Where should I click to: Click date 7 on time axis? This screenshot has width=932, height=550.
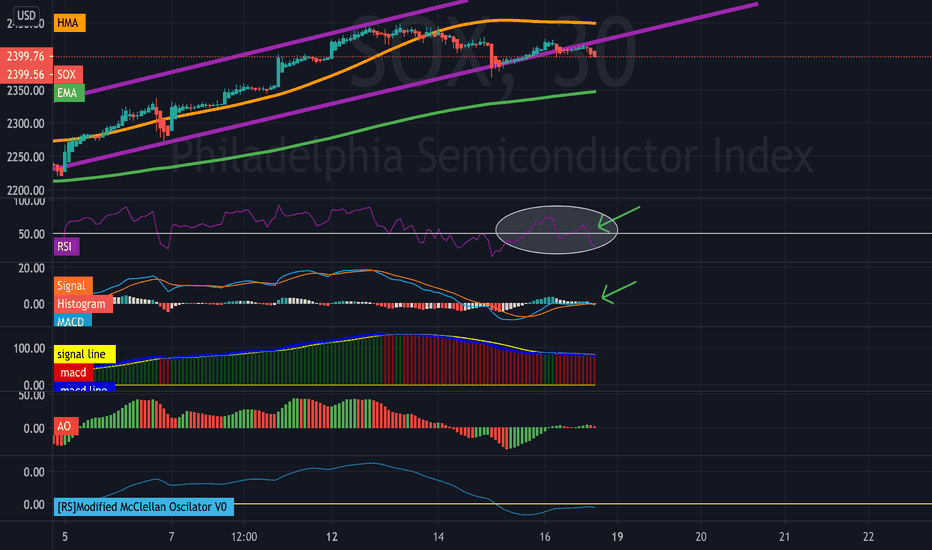coord(171,537)
